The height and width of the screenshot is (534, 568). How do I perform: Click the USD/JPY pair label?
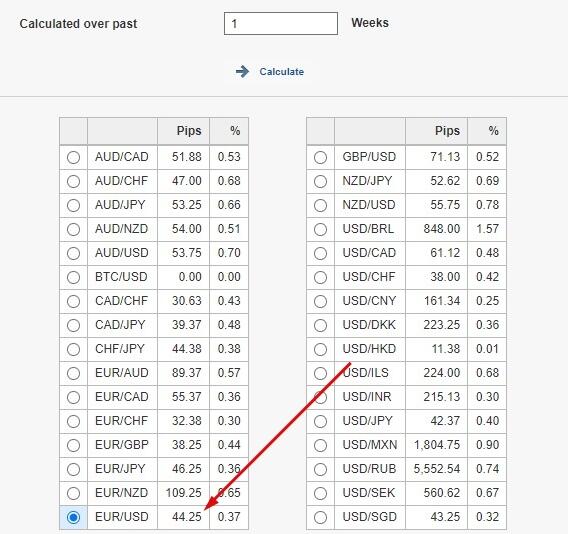click(367, 421)
